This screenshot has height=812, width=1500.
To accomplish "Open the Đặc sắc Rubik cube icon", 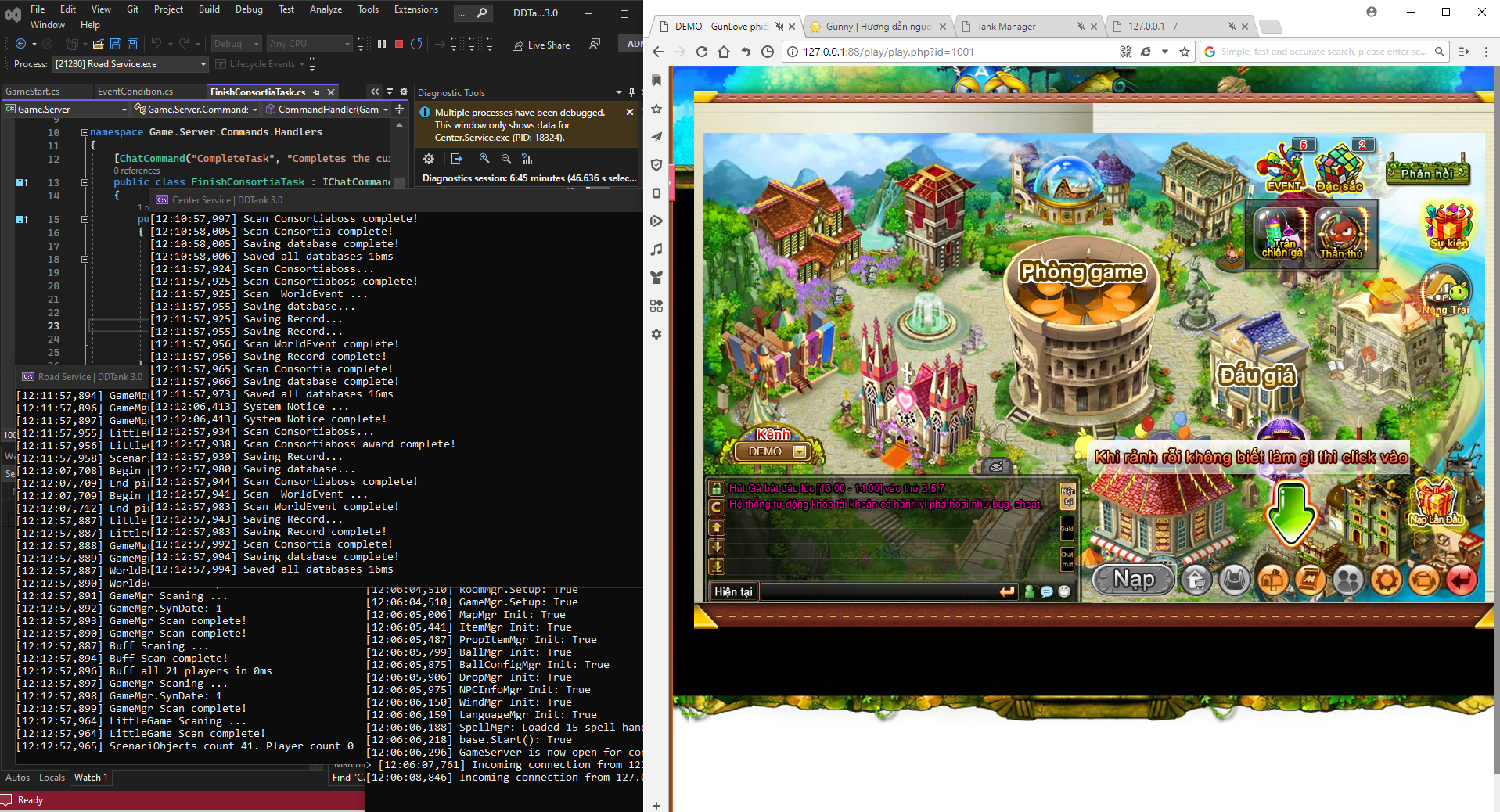I will [1340, 167].
